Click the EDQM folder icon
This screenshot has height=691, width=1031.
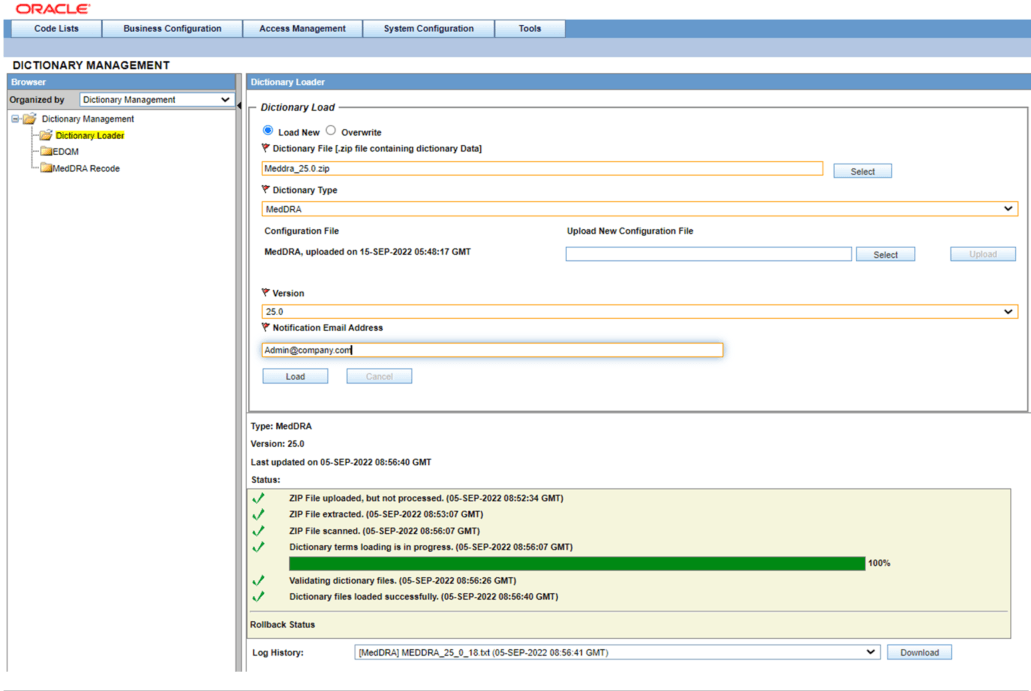[46, 151]
